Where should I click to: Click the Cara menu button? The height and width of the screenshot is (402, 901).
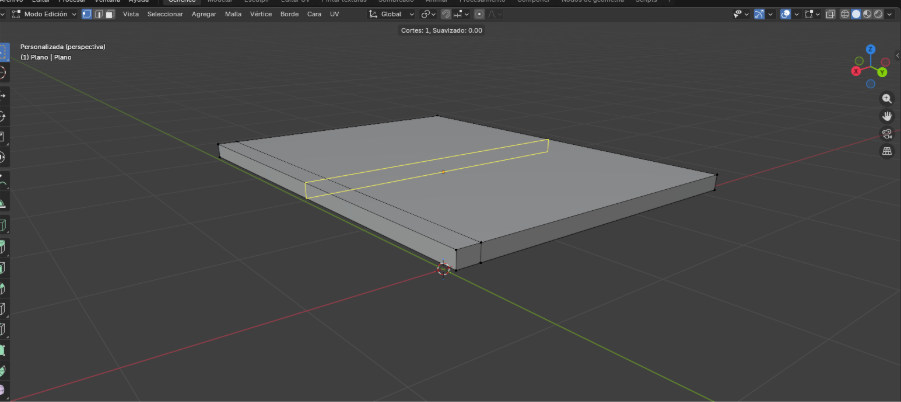click(x=314, y=15)
